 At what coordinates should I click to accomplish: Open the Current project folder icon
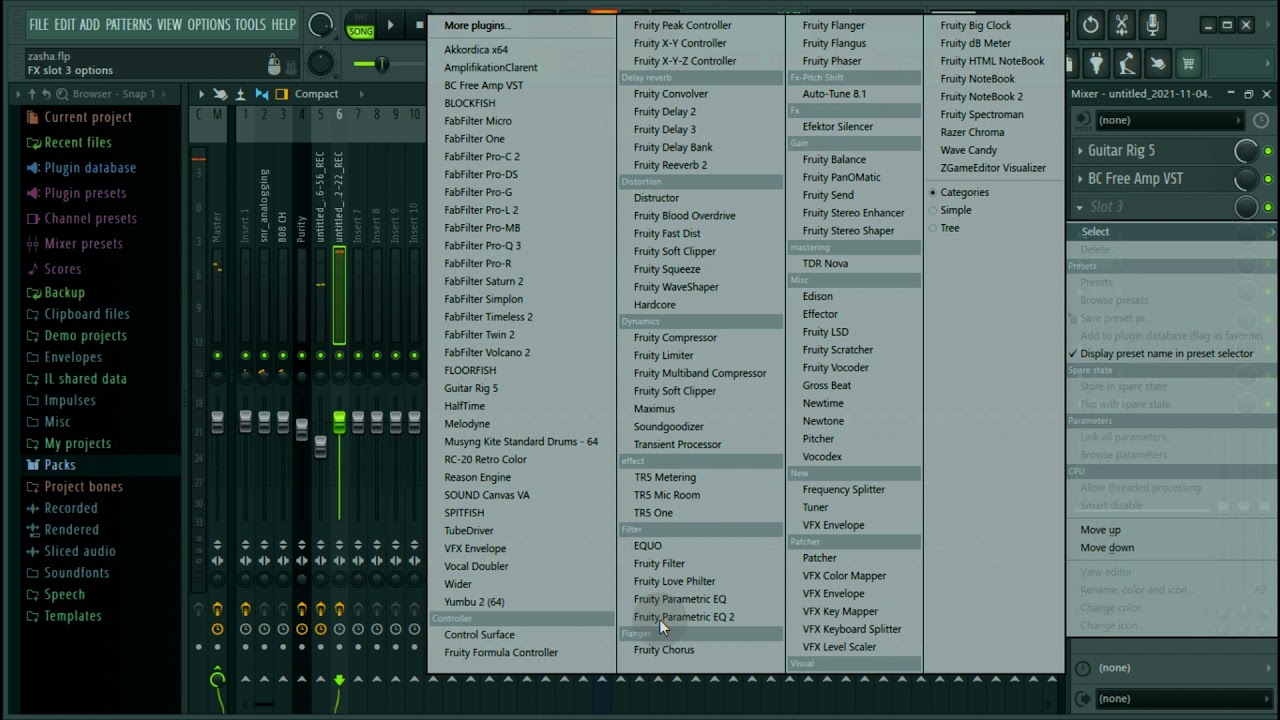coord(33,118)
